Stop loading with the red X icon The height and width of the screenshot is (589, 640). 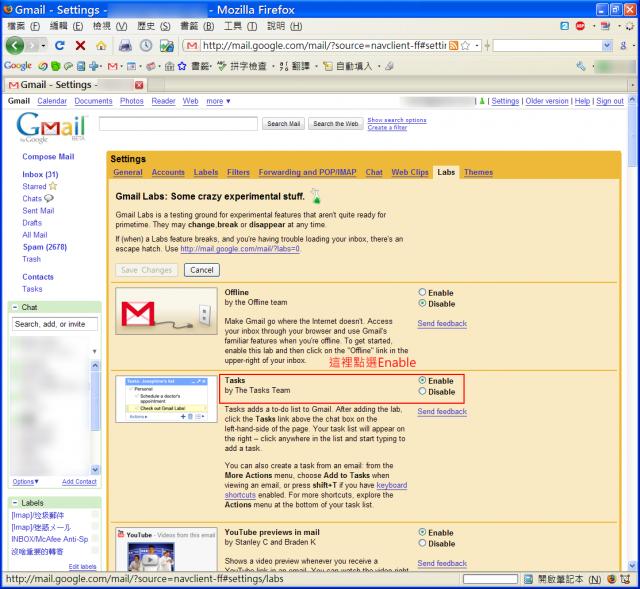point(80,45)
